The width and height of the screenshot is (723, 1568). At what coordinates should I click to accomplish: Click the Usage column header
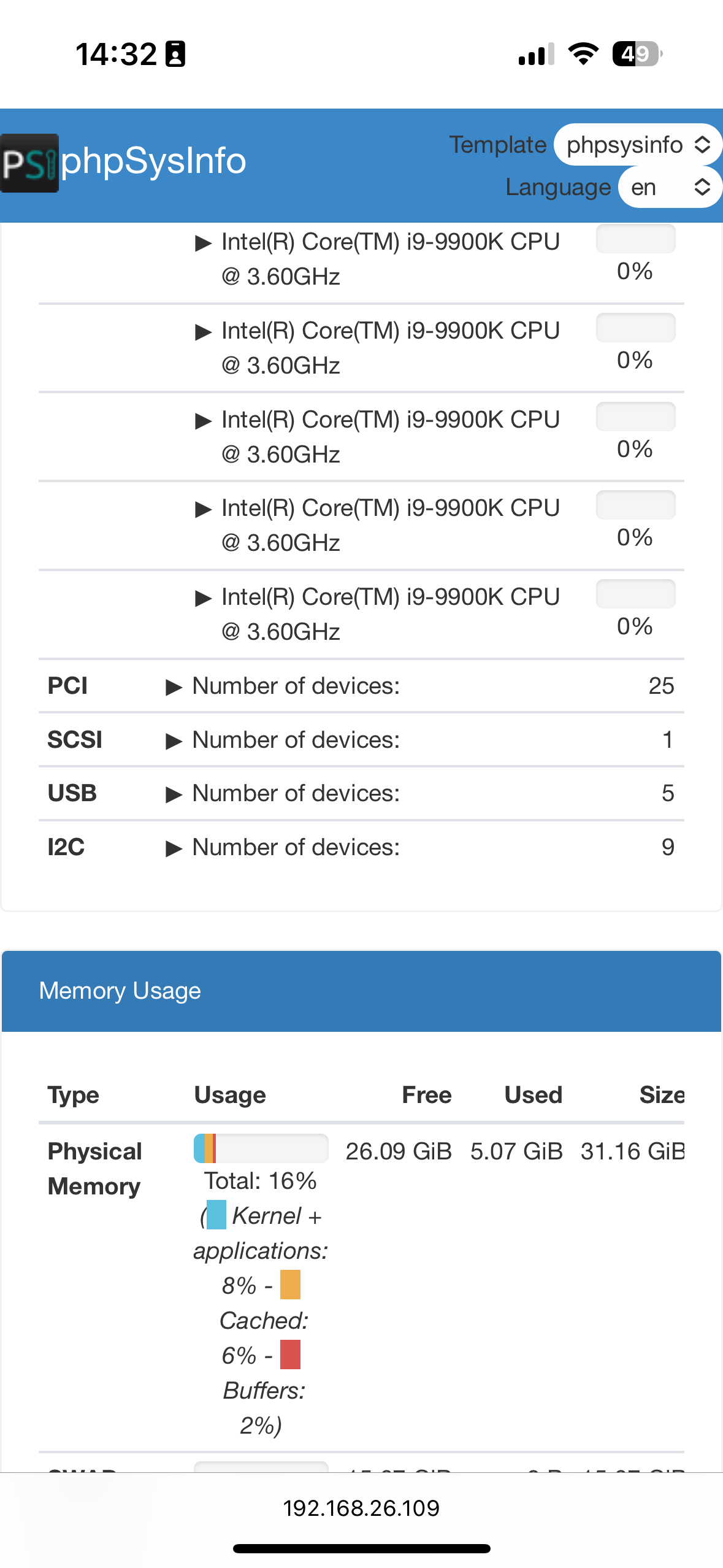[x=230, y=1095]
